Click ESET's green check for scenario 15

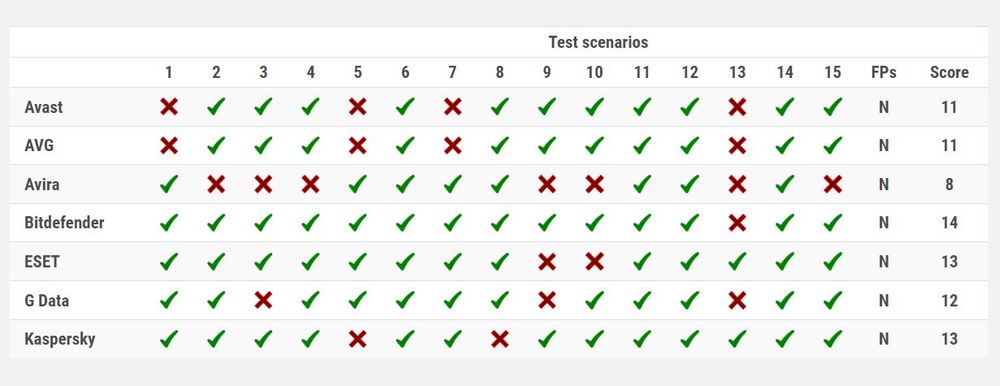pyautogui.click(x=832, y=261)
